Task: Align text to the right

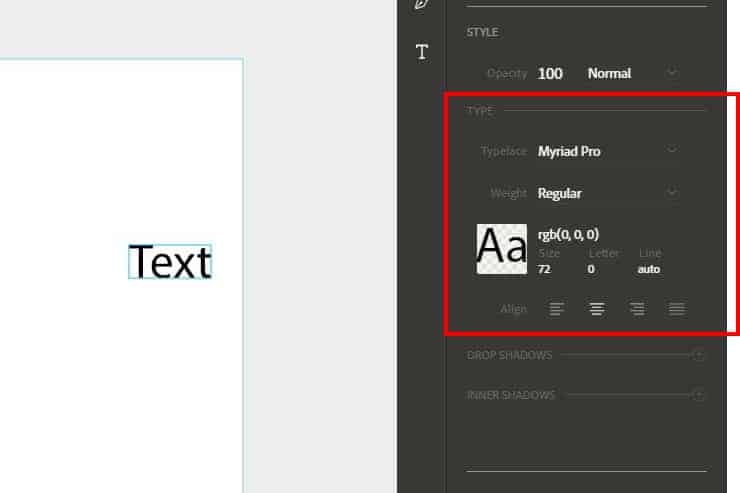Action: click(x=637, y=309)
